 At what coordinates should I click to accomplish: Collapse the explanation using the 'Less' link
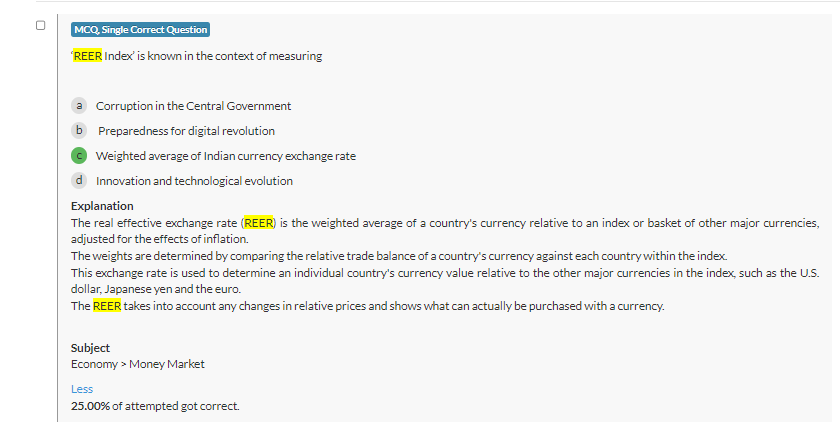tap(82, 389)
